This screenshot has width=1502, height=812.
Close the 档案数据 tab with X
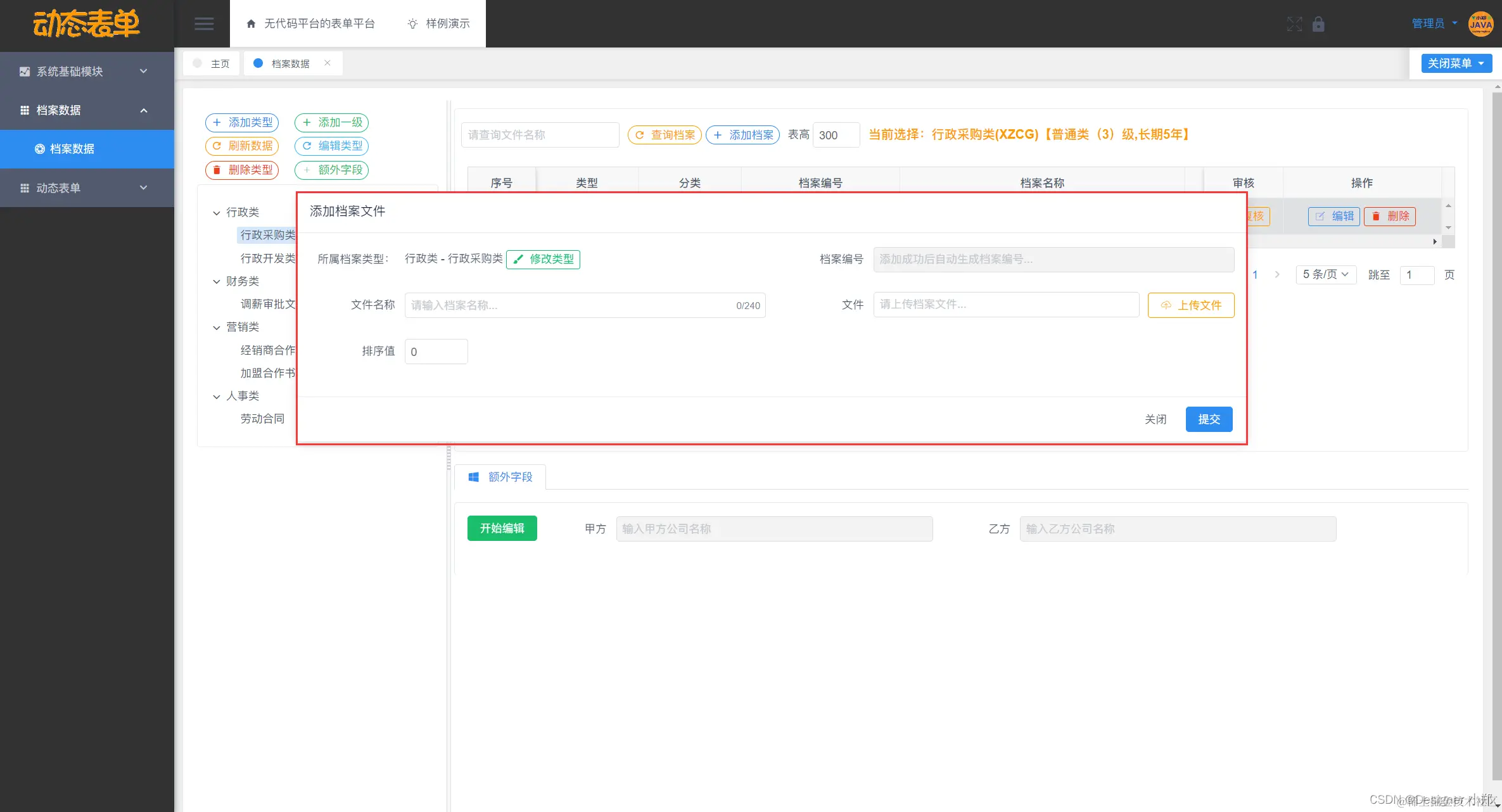click(328, 63)
